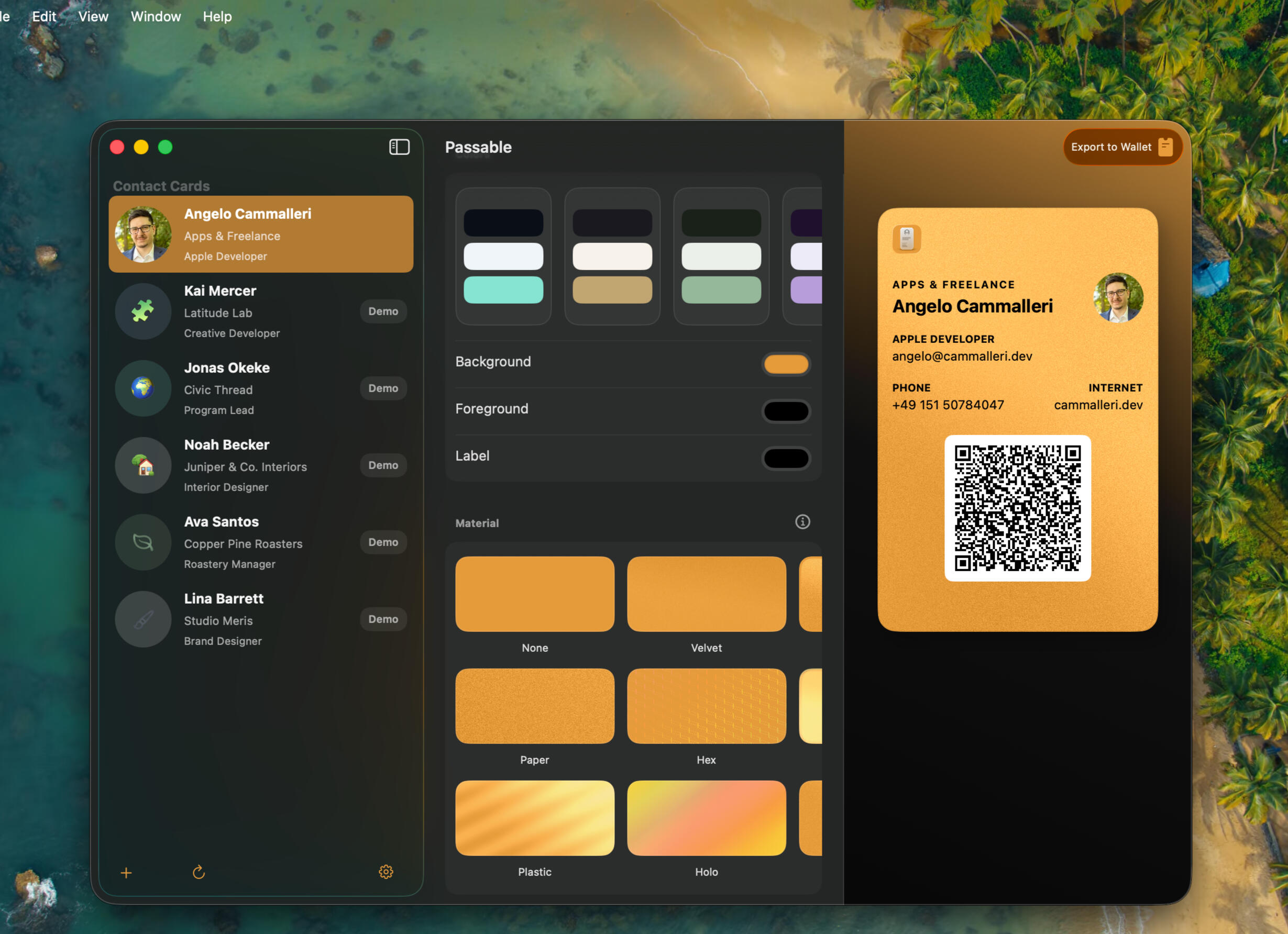
Task: Click Demo badge for Noah Becker
Action: pos(383,465)
